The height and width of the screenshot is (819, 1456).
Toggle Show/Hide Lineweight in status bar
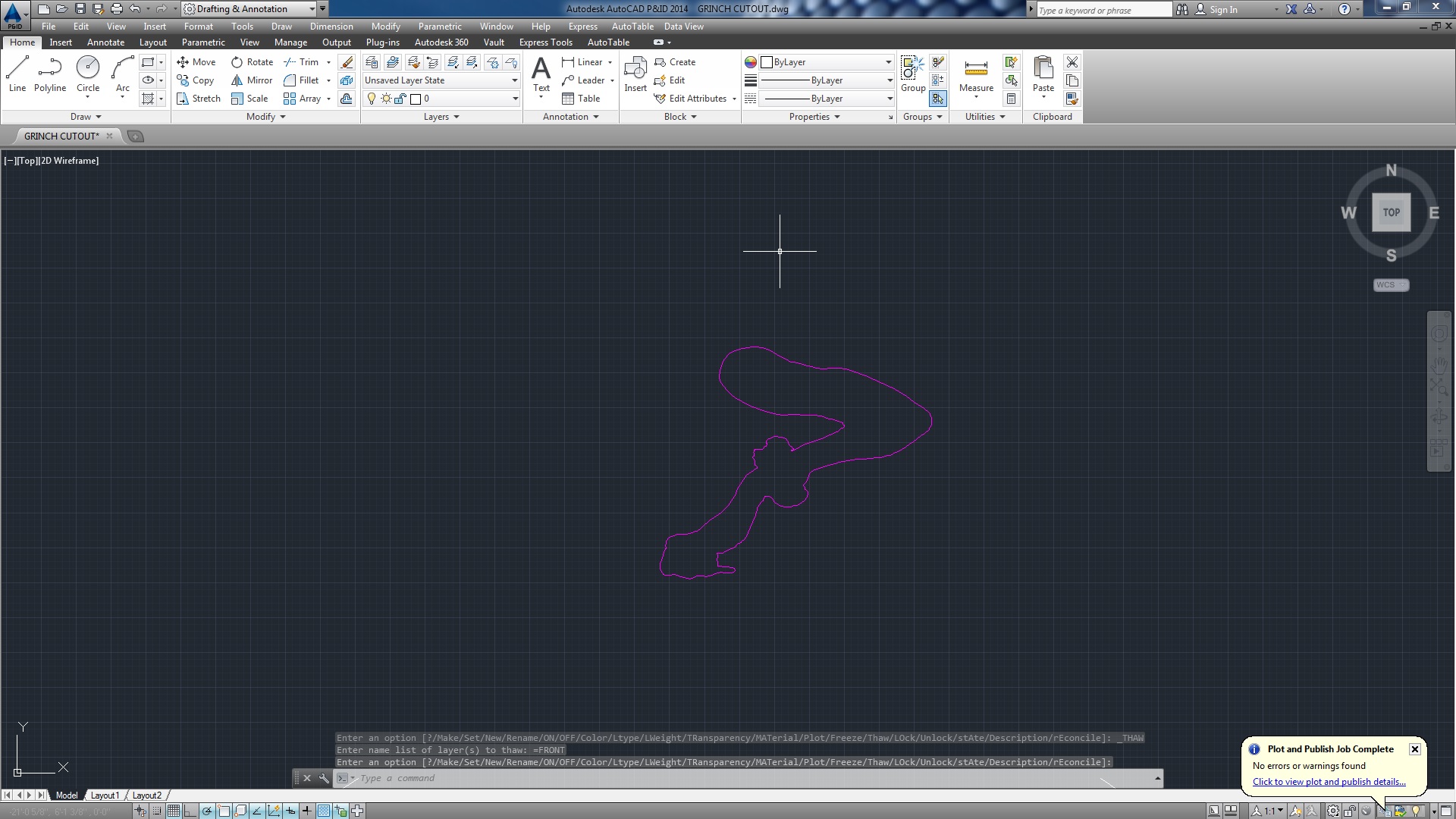307,811
